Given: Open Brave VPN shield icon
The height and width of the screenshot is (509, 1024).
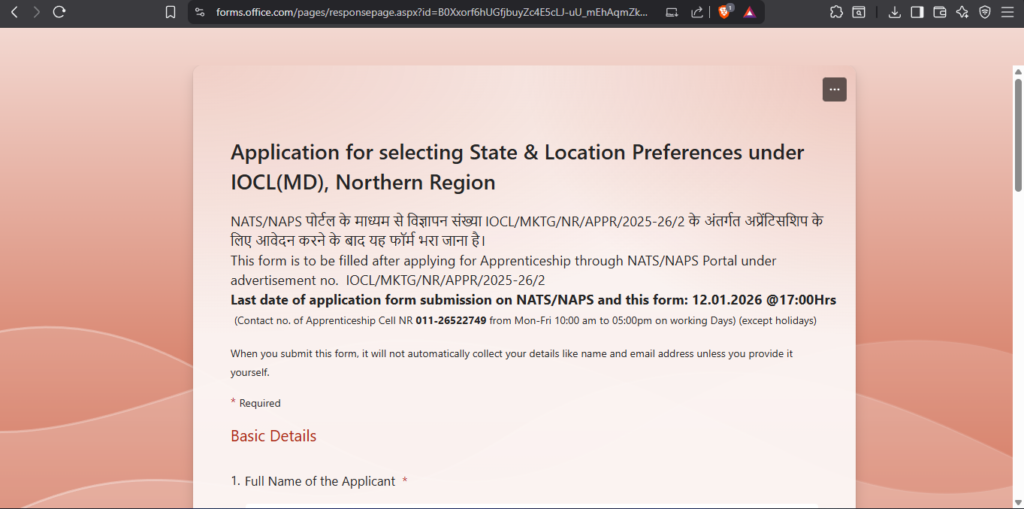Looking at the screenshot, I should click(x=984, y=12).
